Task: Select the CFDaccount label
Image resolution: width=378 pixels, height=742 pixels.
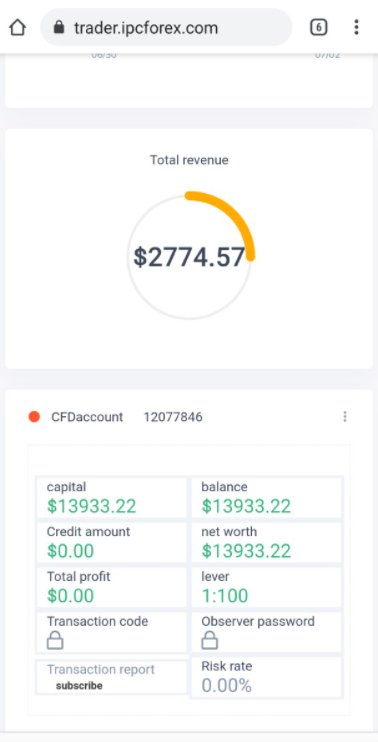Action: [87, 417]
